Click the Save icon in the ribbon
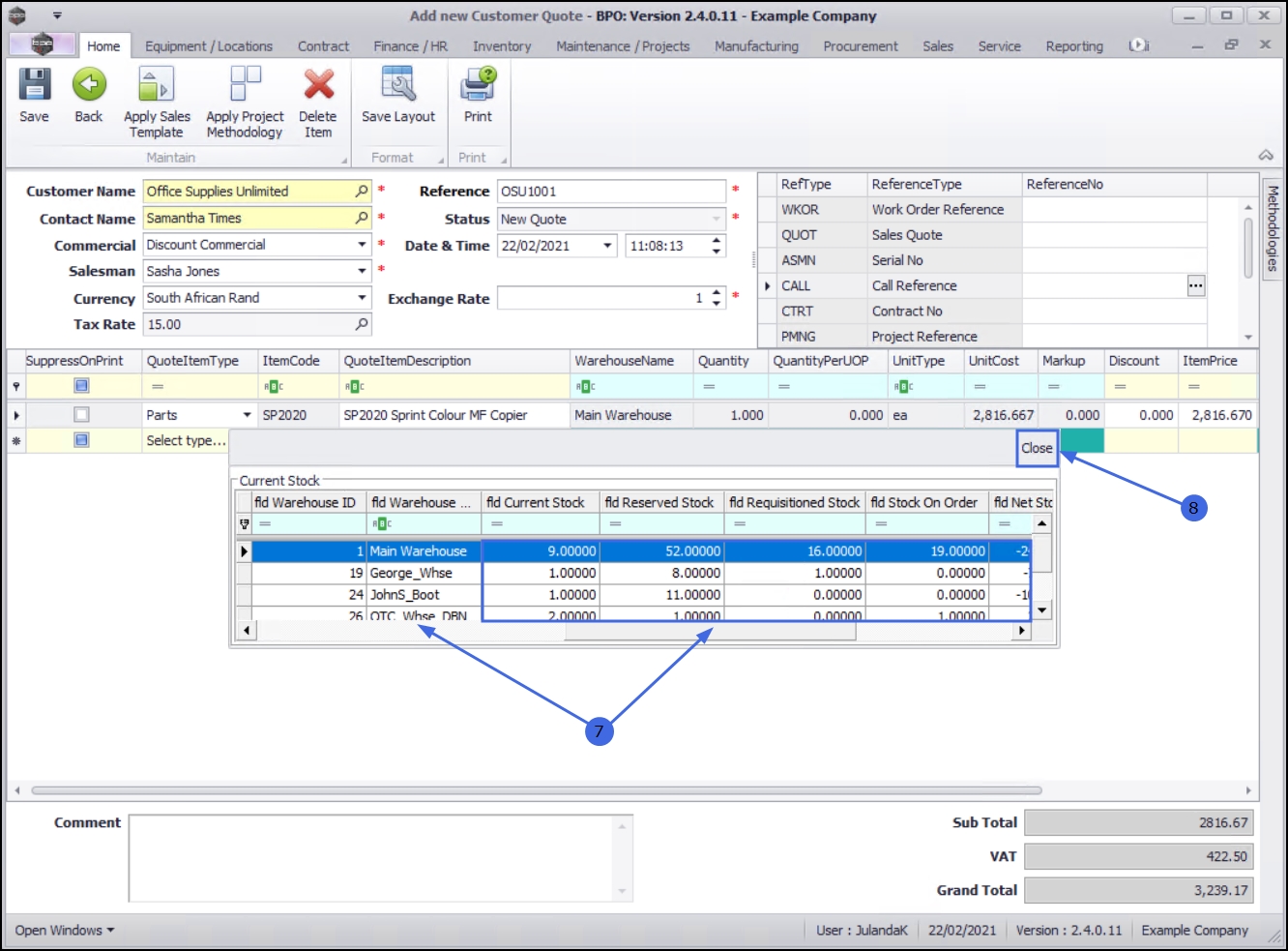This screenshot has height=951, width=1288. pos(34,95)
